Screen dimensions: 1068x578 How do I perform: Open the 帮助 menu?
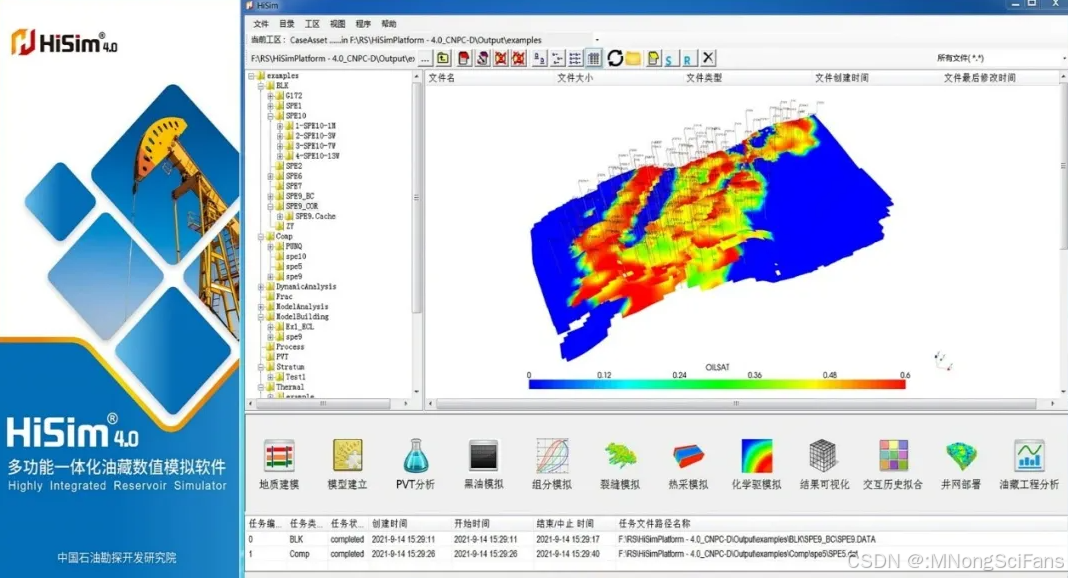(389, 24)
